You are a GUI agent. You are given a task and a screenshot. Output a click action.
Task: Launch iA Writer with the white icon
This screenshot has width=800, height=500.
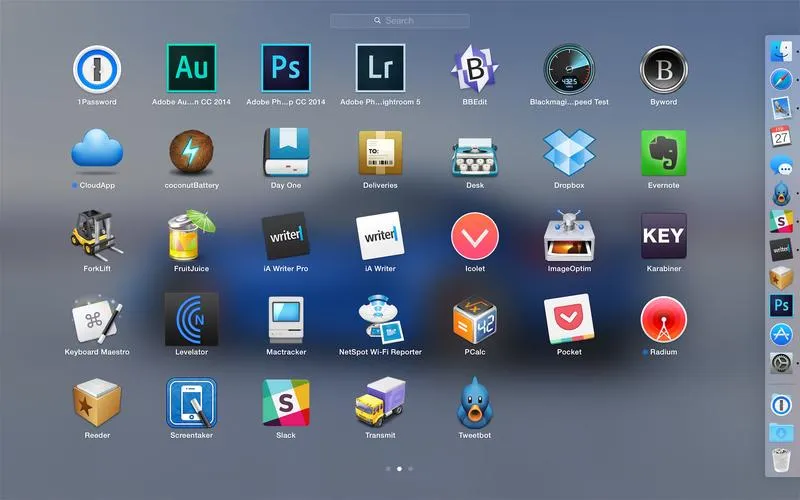(380, 235)
